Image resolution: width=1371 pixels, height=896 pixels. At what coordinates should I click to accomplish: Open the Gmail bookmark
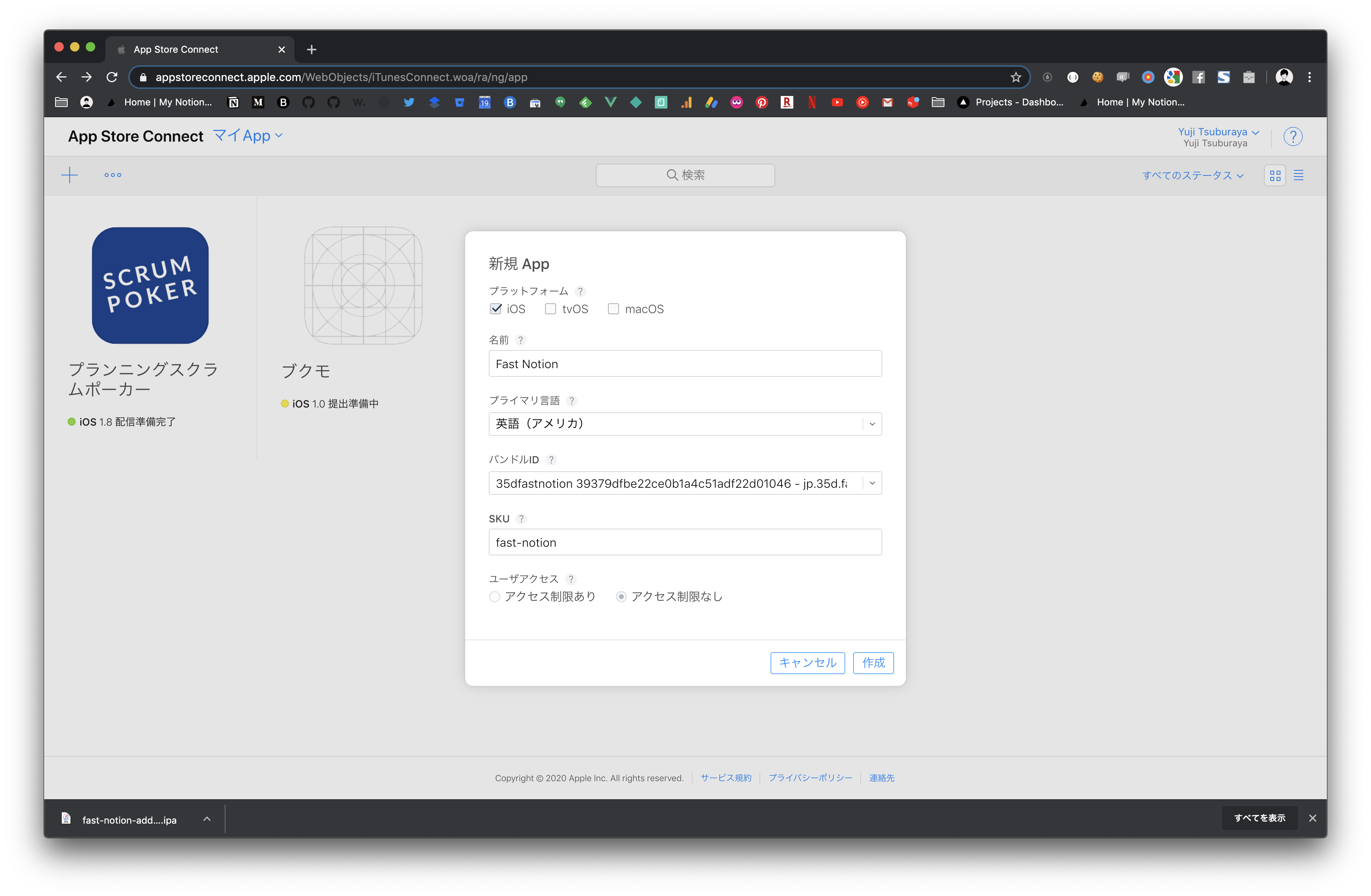(888, 103)
